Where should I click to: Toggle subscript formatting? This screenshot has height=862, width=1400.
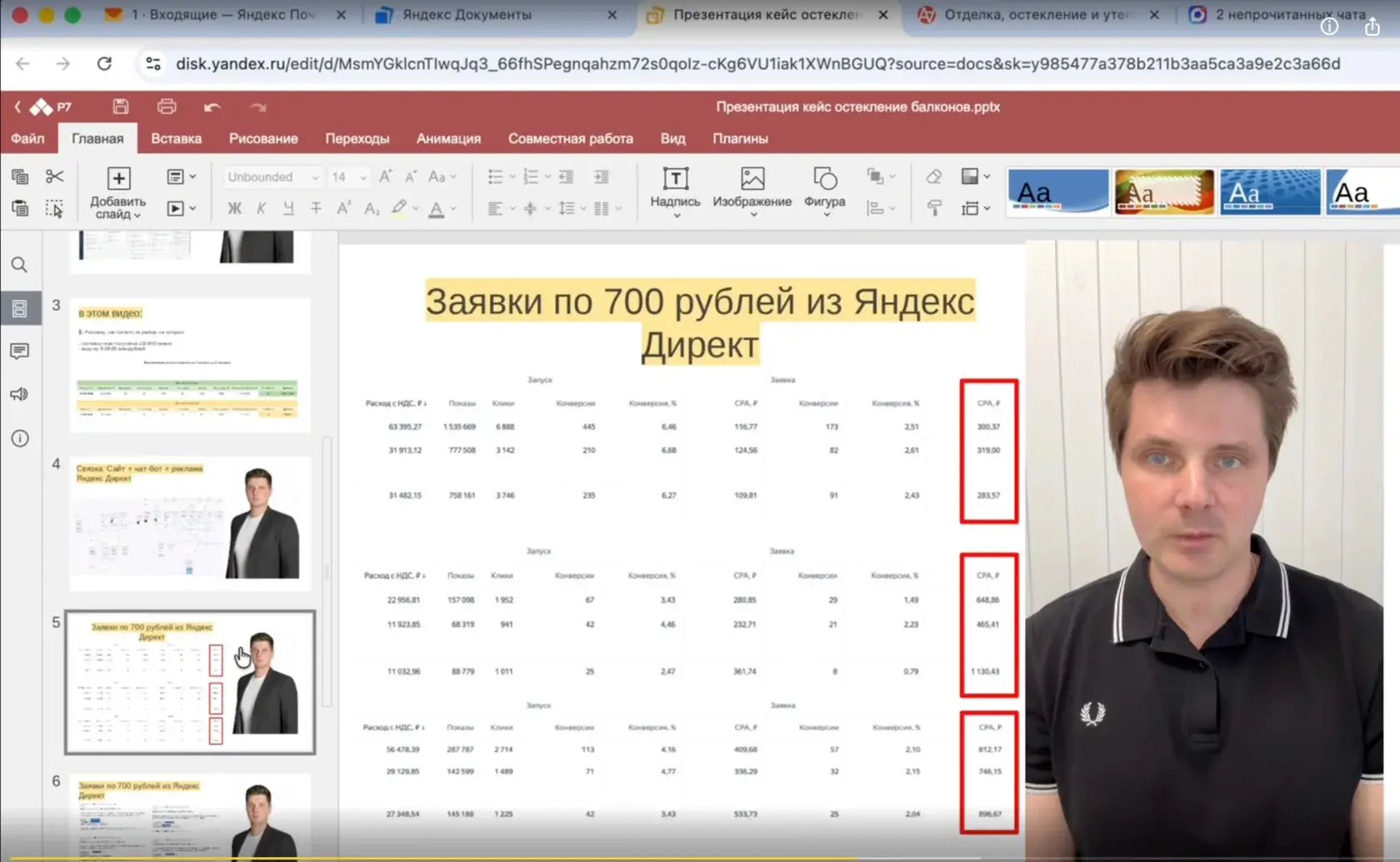[372, 208]
